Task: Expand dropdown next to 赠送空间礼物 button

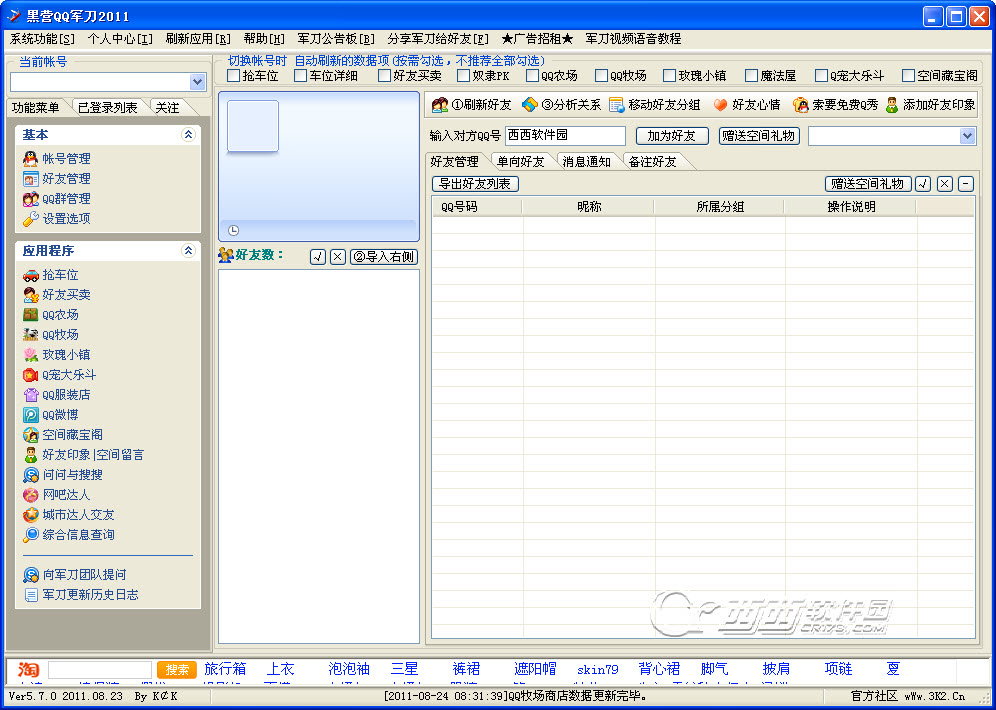Action: click(x=967, y=136)
